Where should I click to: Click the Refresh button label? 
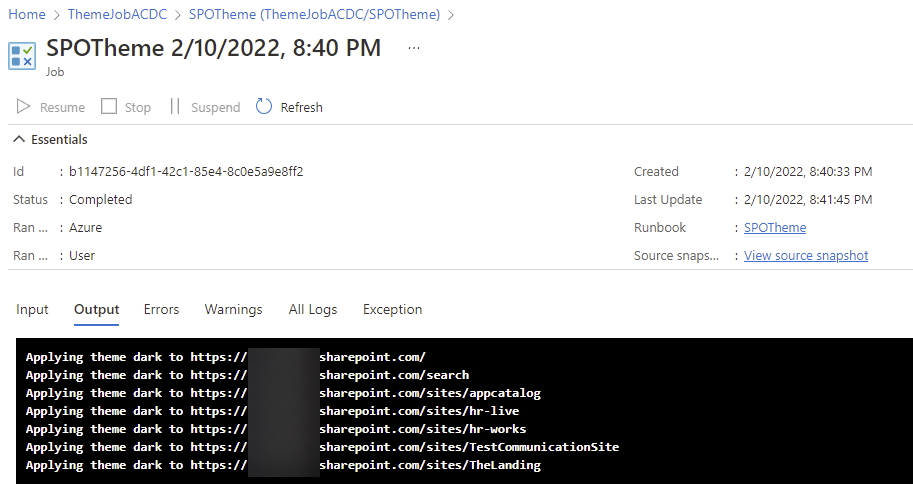302,108
